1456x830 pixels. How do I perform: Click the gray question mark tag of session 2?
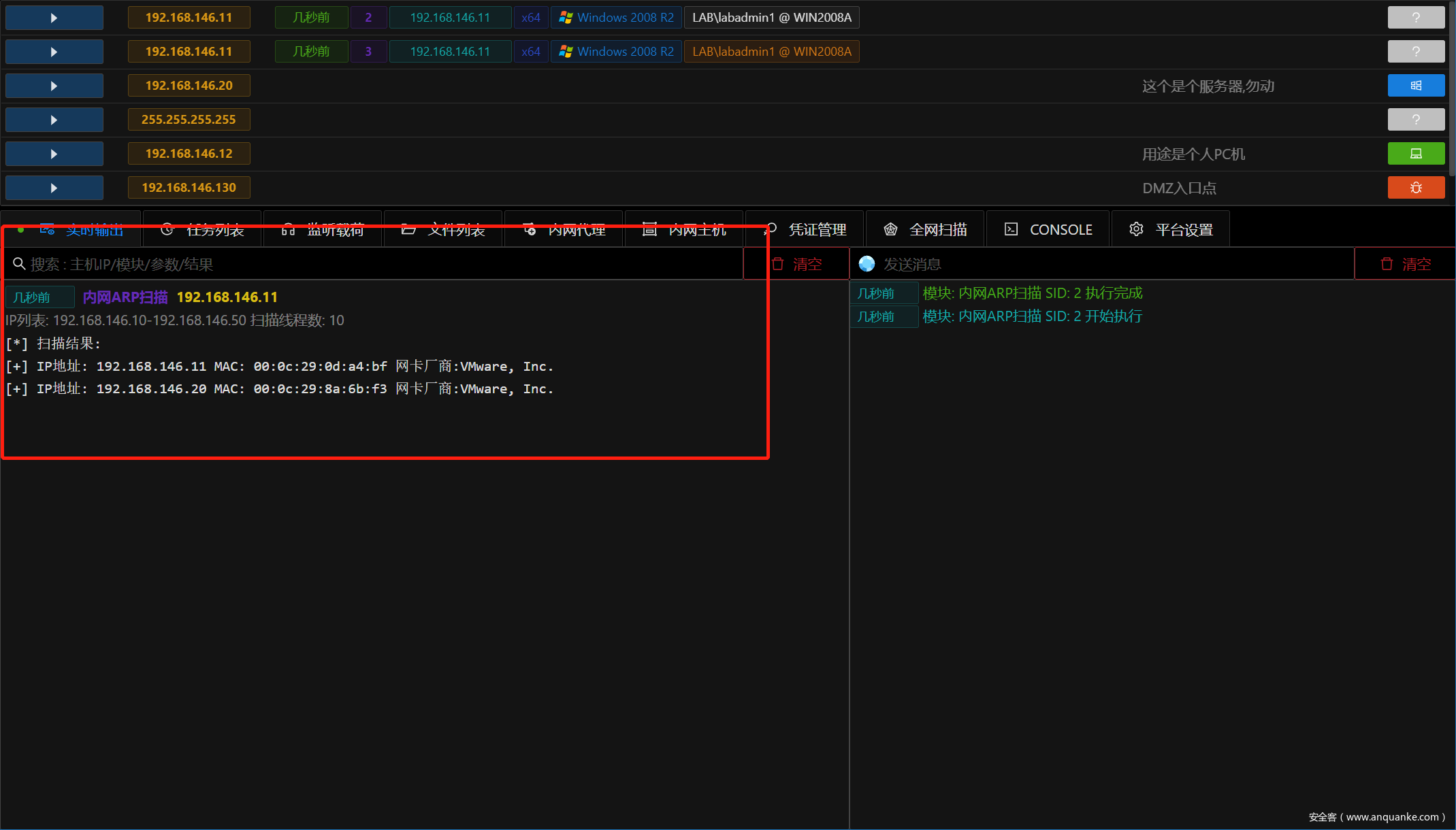click(1416, 18)
